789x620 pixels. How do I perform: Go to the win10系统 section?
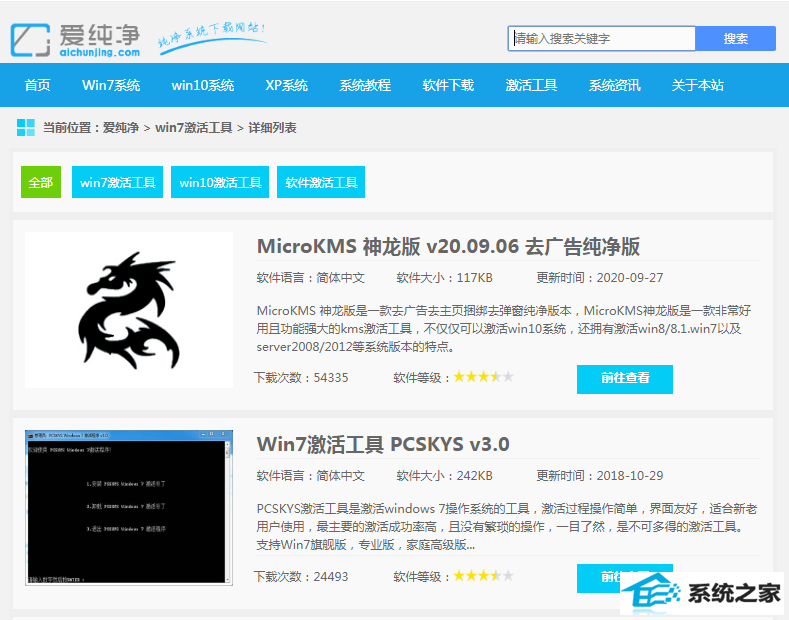point(203,85)
